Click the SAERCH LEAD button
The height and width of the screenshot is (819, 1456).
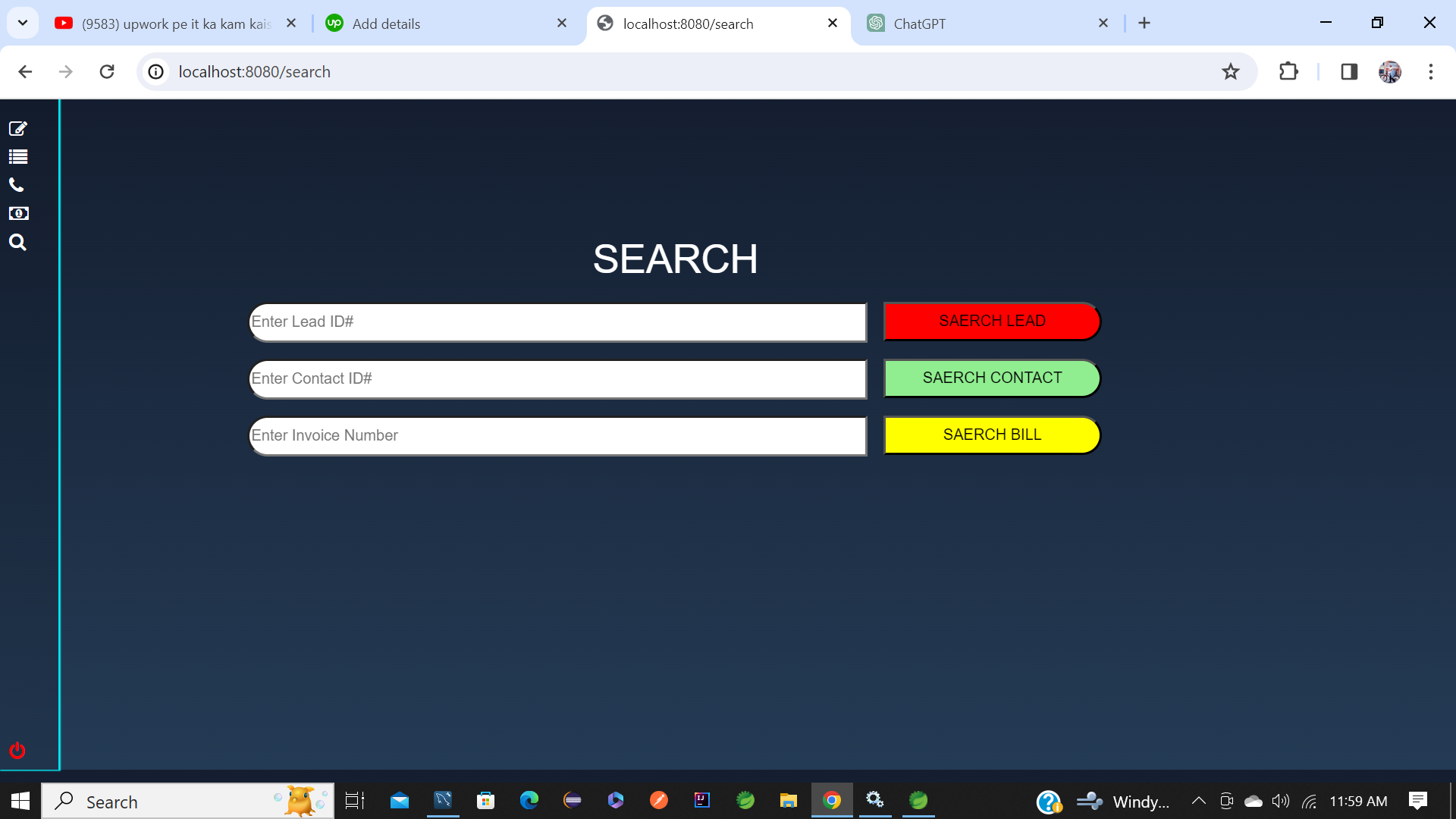coord(992,322)
